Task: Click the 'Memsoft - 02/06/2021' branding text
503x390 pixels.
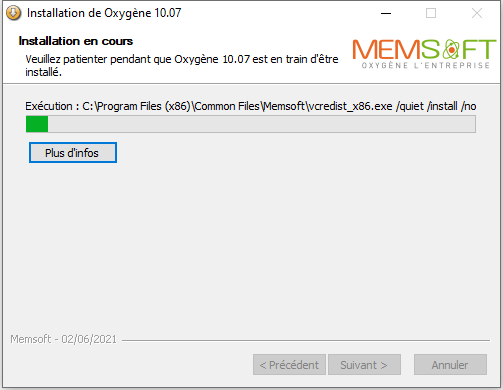Action: pyautogui.click(x=63, y=339)
